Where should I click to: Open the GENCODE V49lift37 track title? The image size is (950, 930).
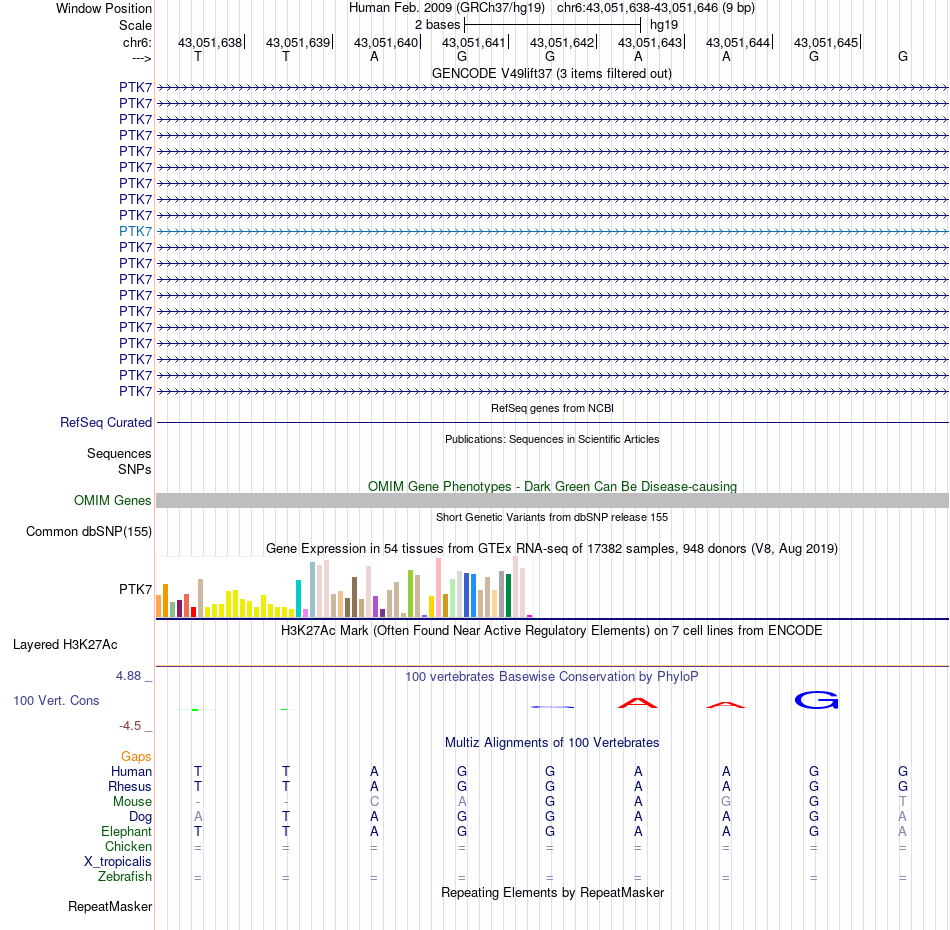coord(551,73)
